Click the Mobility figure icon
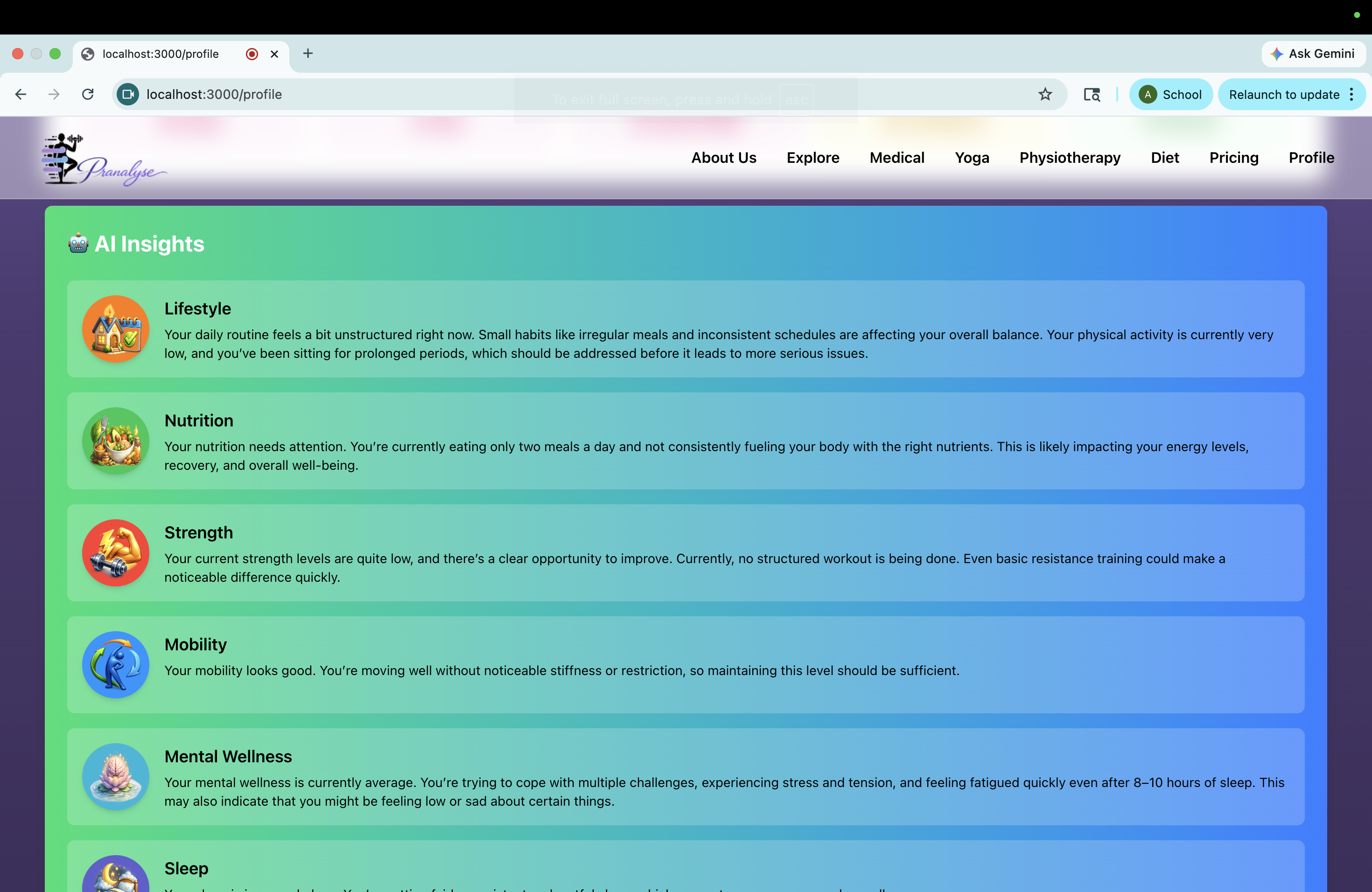This screenshot has width=1372, height=892. pyautogui.click(x=115, y=664)
